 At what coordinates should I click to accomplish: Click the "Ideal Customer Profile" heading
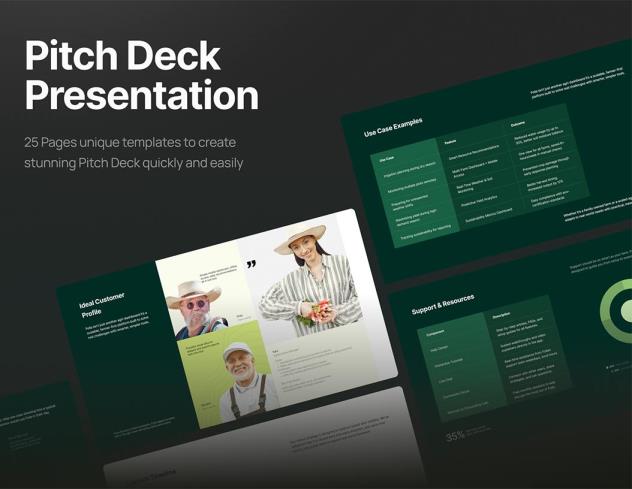pos(103,307)
